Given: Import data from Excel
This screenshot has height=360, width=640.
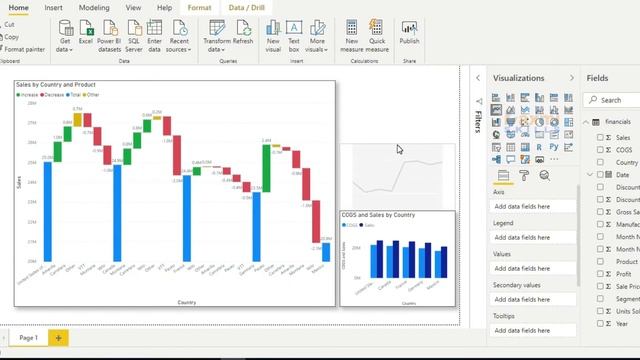Looking at the screenshot, I should [86, 32].
